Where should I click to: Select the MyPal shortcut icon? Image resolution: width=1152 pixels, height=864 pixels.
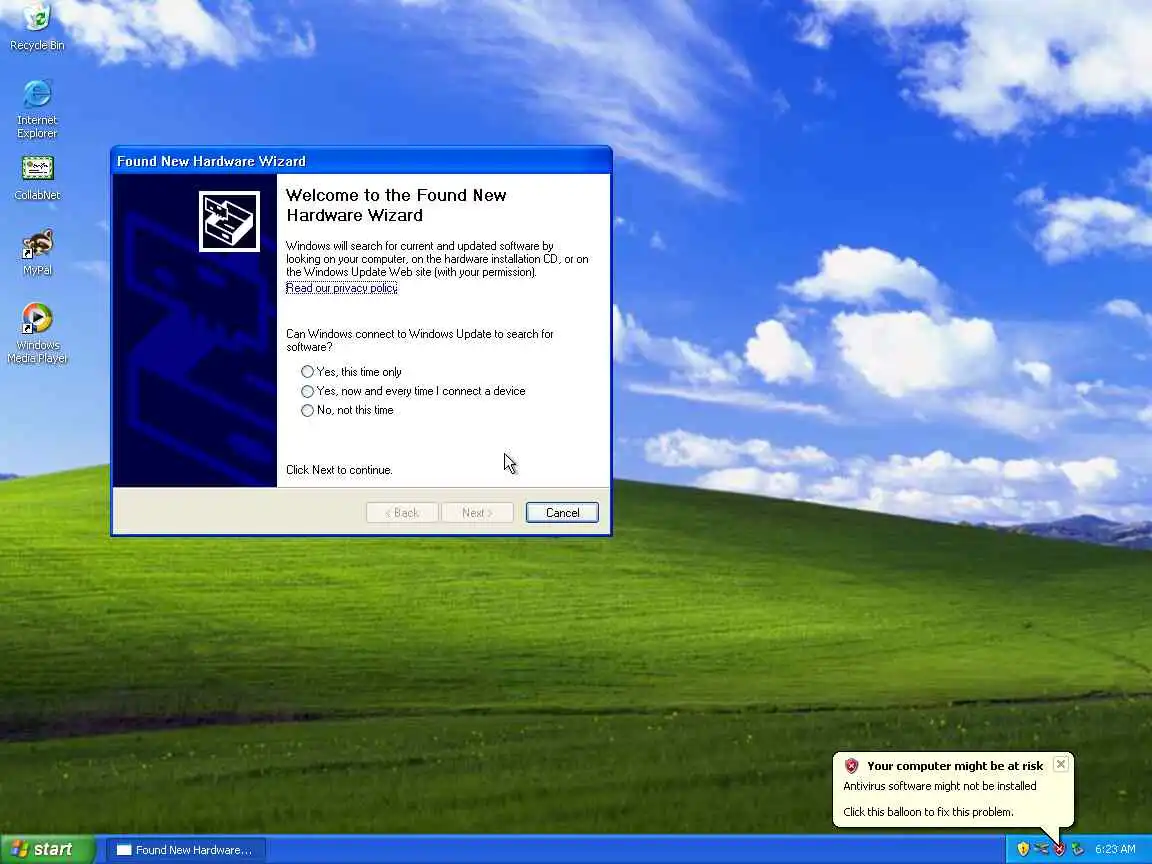(x=37, y=252)
